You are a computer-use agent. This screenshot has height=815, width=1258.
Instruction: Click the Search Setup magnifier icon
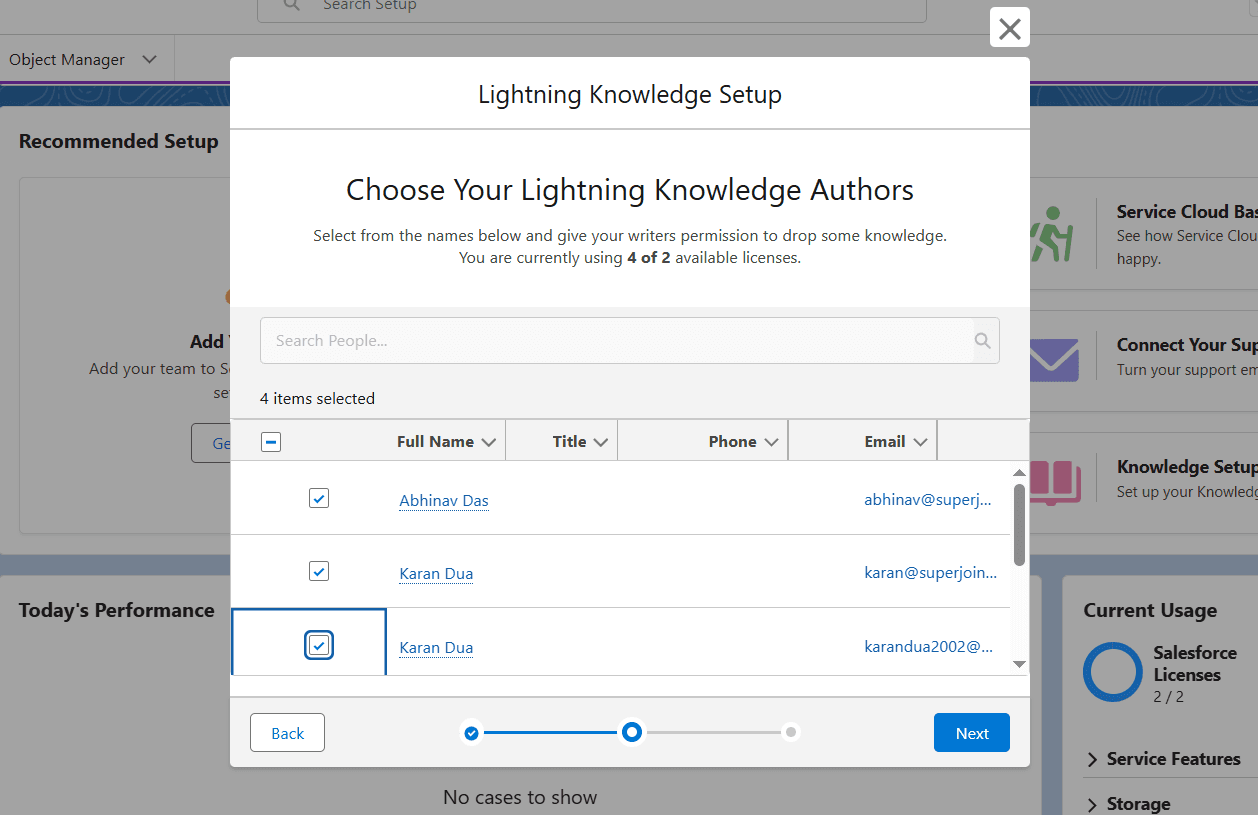click(291, 5)
